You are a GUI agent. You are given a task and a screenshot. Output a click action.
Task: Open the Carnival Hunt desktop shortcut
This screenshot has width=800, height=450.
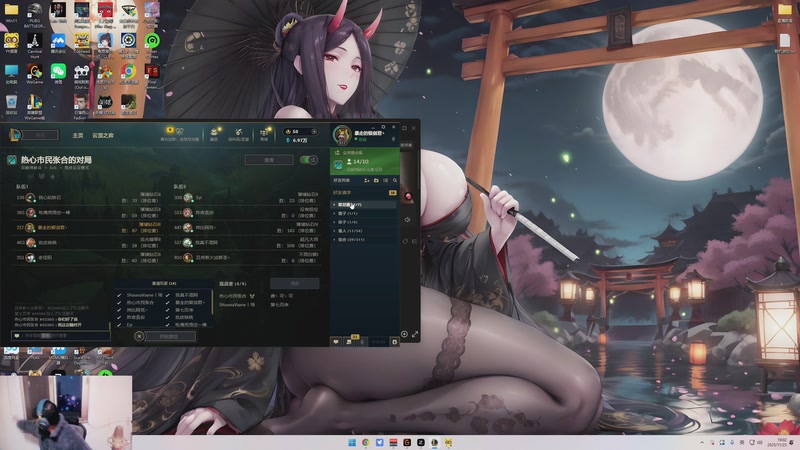point(35,46)
